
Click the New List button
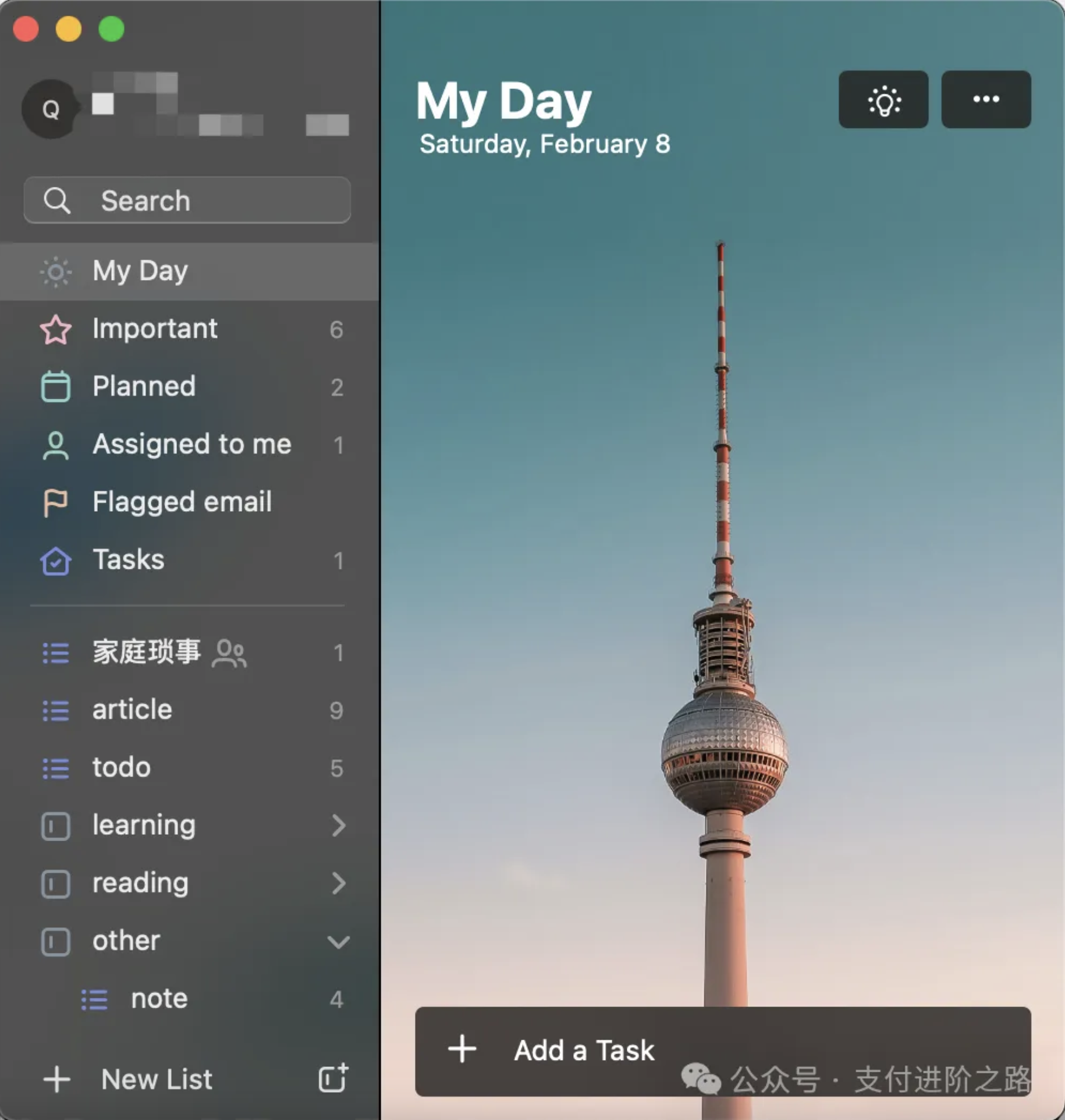[x=156, y=1079]
